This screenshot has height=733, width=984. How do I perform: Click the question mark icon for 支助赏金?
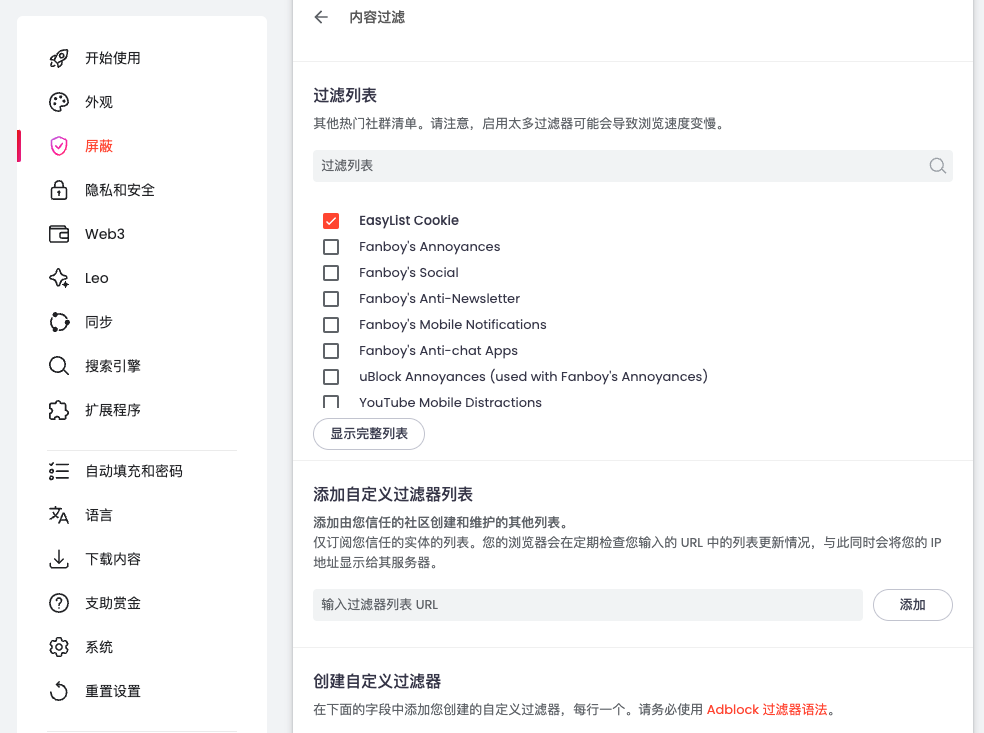point(59,603)
